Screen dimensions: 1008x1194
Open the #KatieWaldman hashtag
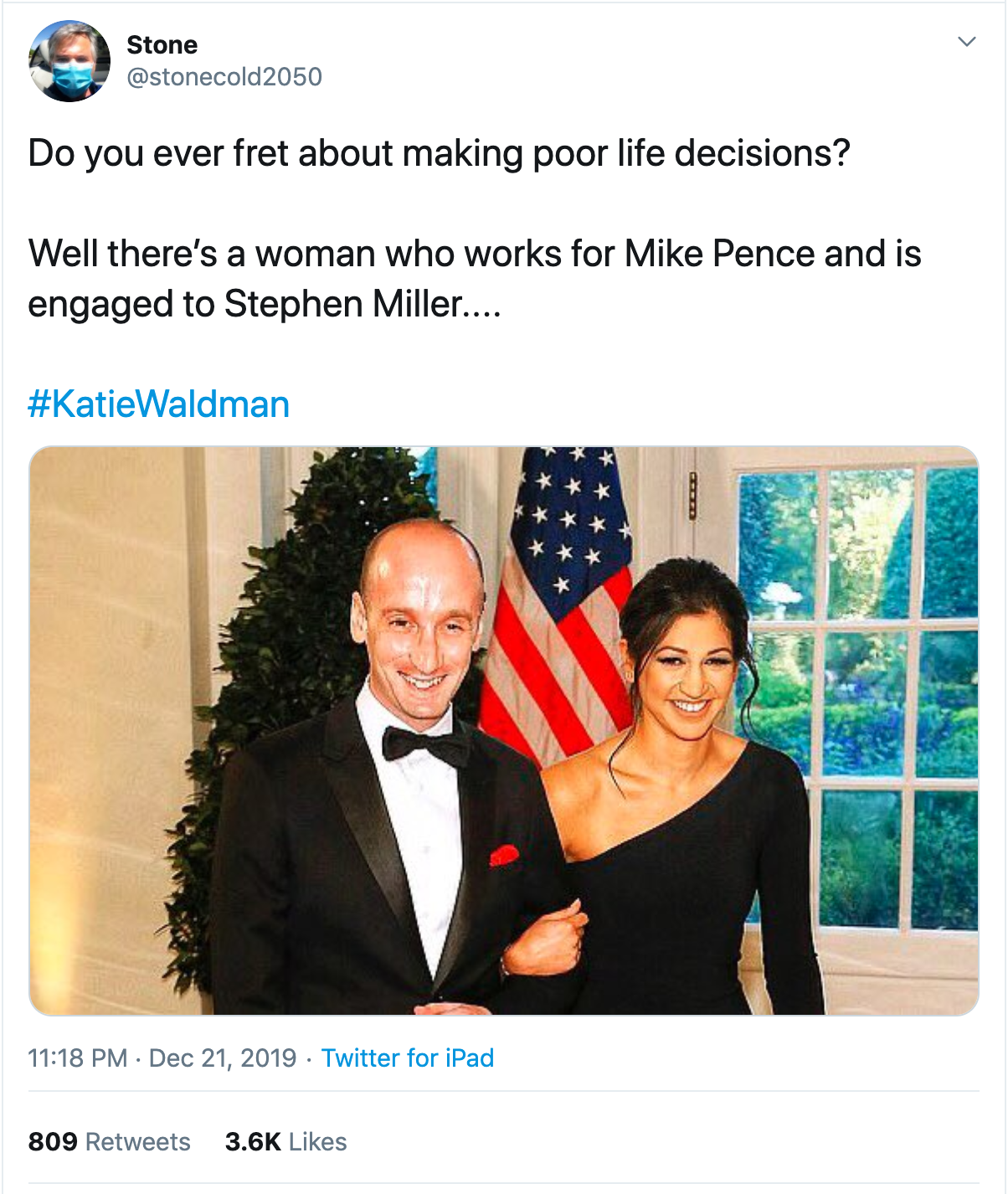pyautogui.click(x=159, y=404)
